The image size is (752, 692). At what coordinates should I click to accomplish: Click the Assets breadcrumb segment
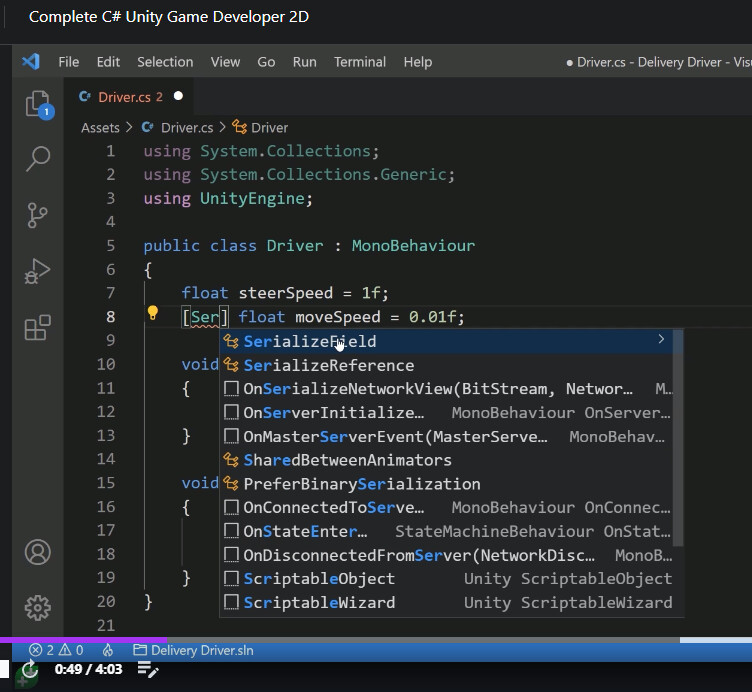point(100,127)
